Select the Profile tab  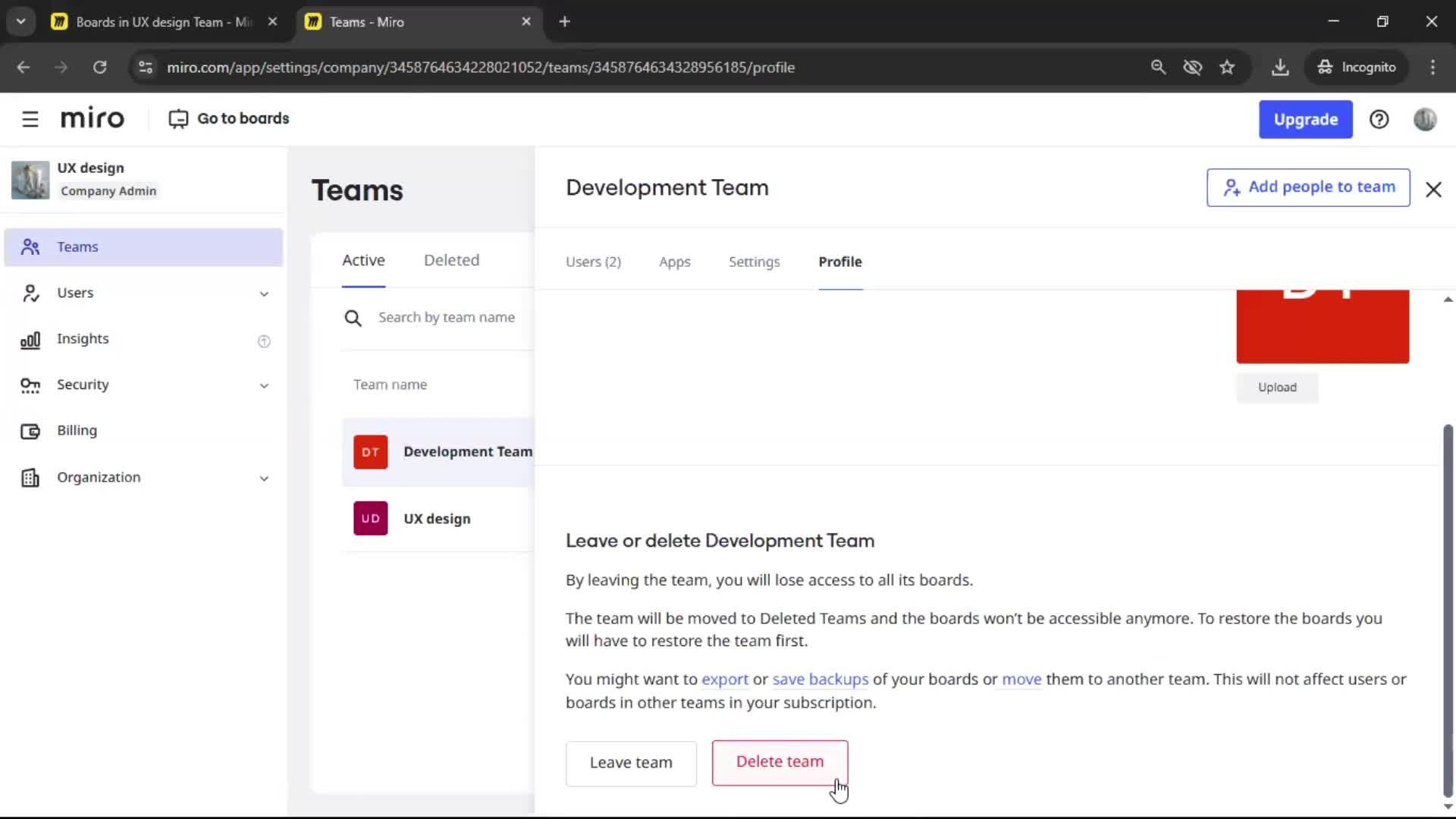[840, 262]
